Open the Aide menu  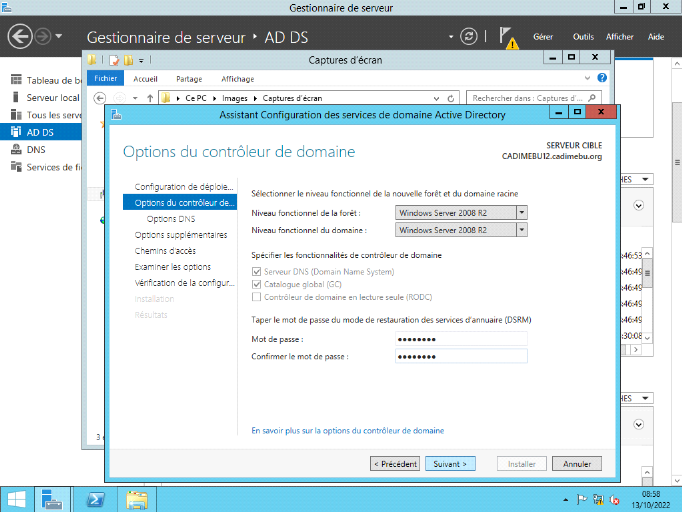(x=656, y=37)
